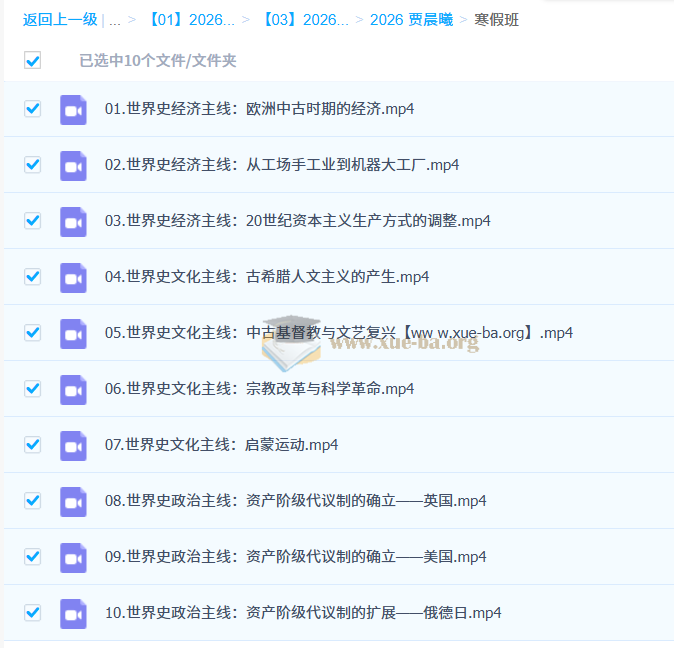Viewport: 674px width, 648px height.
Task: Click video icon for file 03 20世纪资本主义
Action: coord(73,221)
